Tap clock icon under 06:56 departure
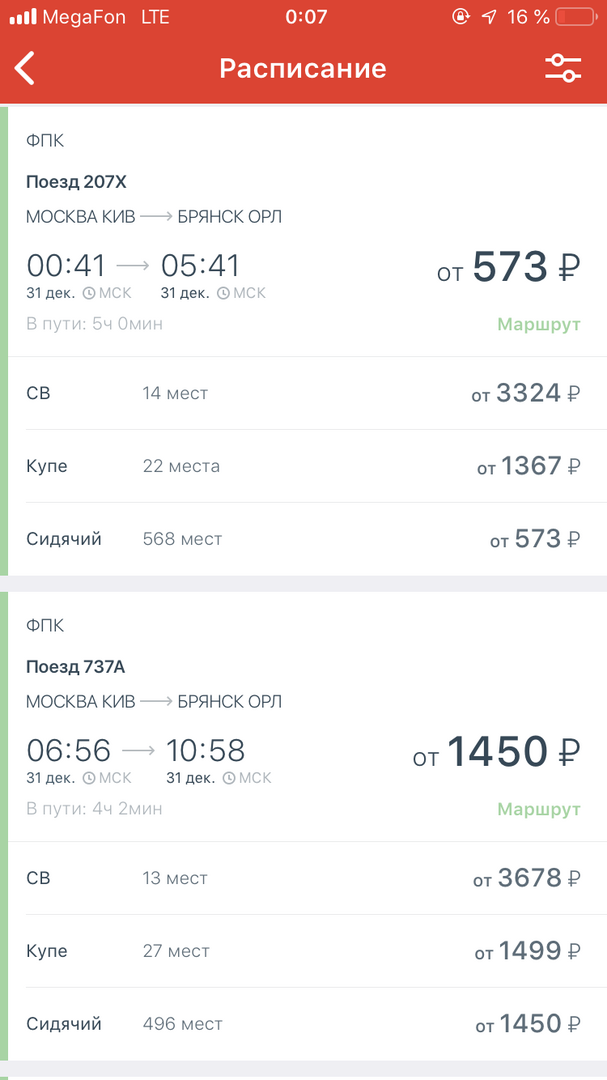Viewport: 607px width, 1080px height. point(89,778)
